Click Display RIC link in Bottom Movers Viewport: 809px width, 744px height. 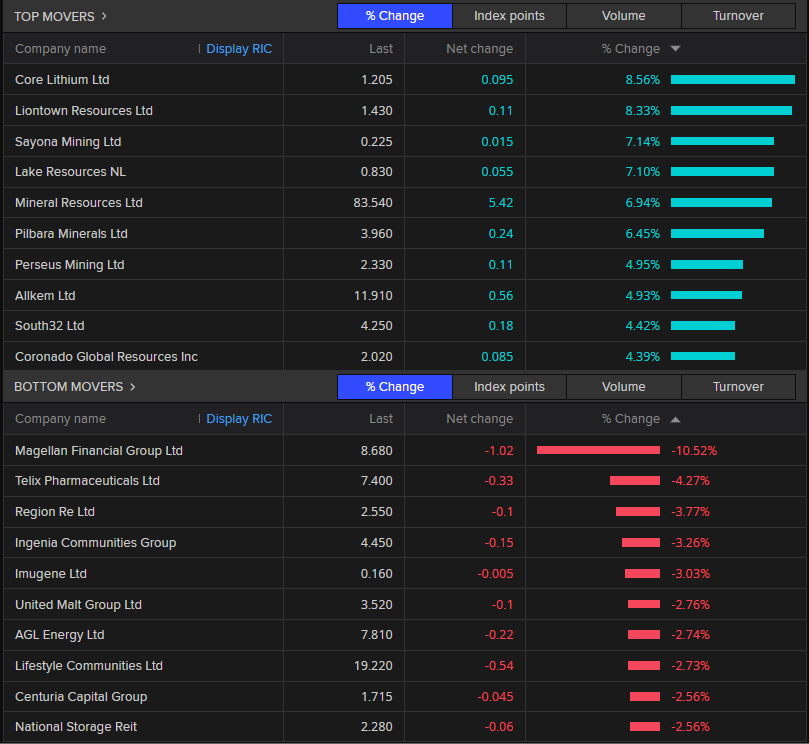point(239,419)
